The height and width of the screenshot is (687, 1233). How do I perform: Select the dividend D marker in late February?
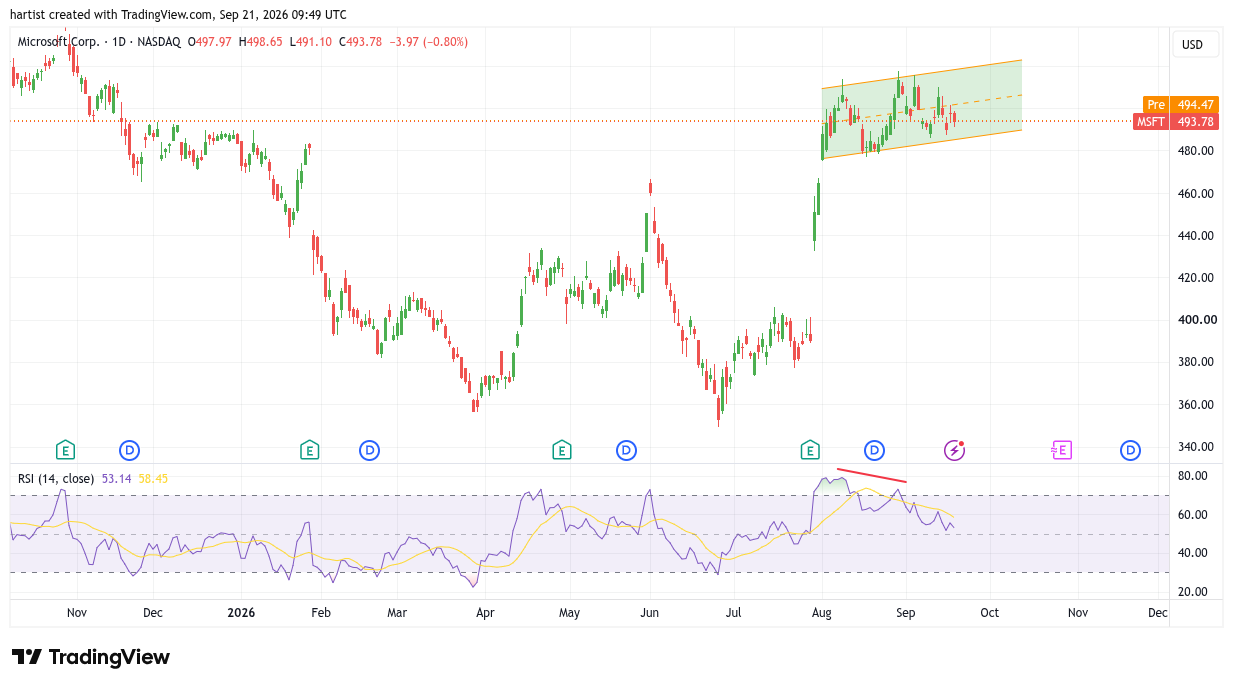pos(370,450)
